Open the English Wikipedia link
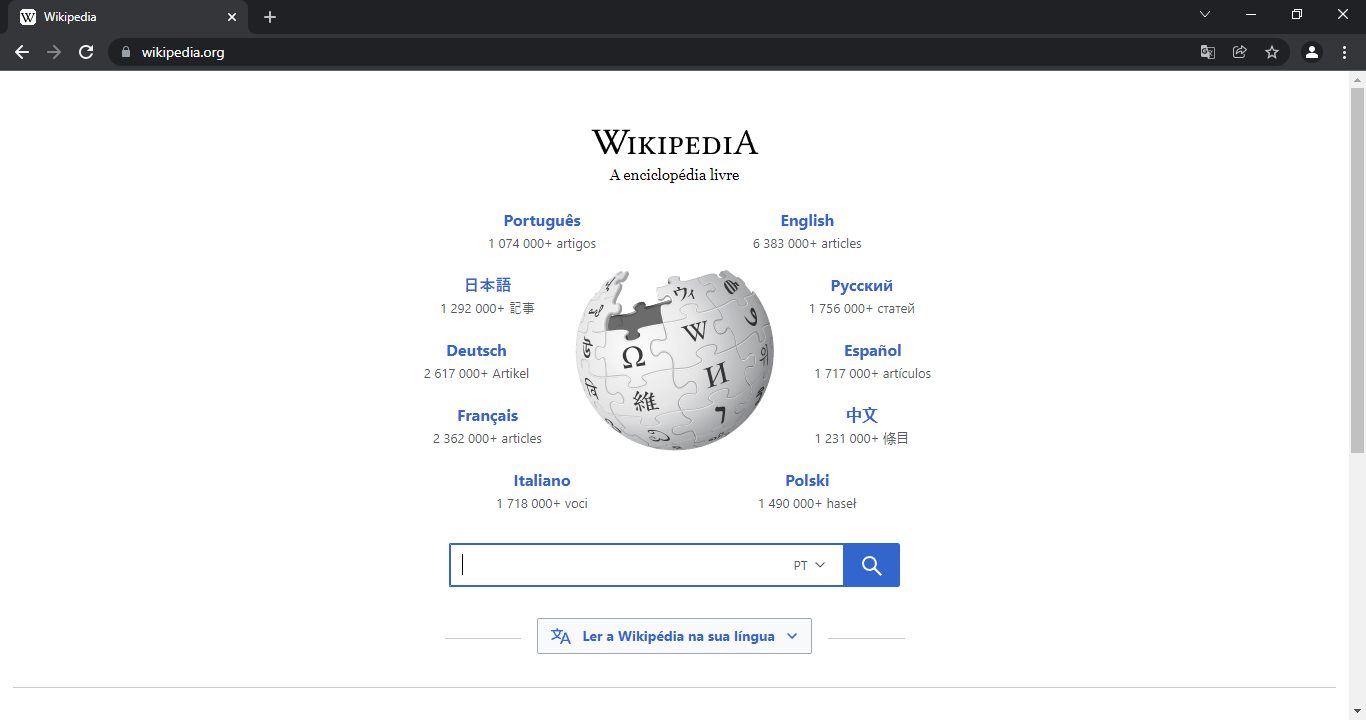The height and width of the screenshot is (720, 1366). (x=807, y=221)
